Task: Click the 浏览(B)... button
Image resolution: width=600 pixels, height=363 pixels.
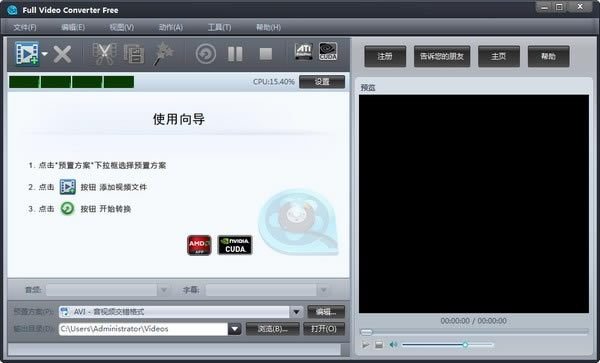Action: [273, 329]
